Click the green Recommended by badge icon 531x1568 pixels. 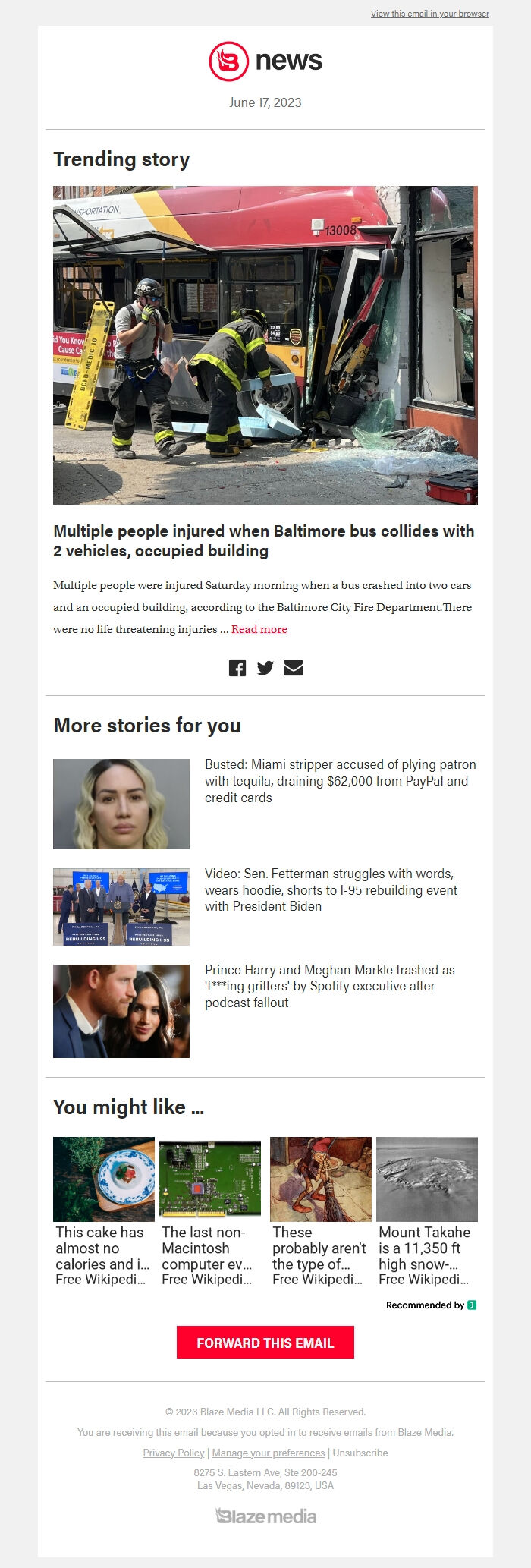(472, 1305)
